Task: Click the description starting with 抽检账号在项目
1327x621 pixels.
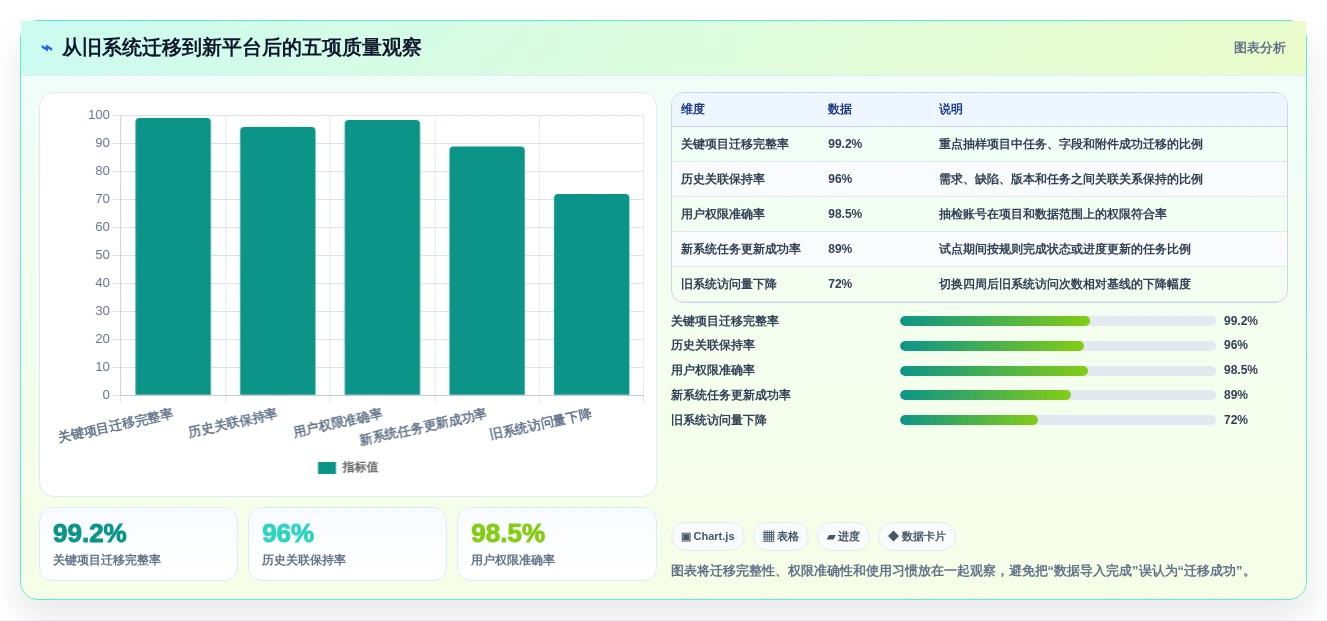Action: [x=1053, y=214]
